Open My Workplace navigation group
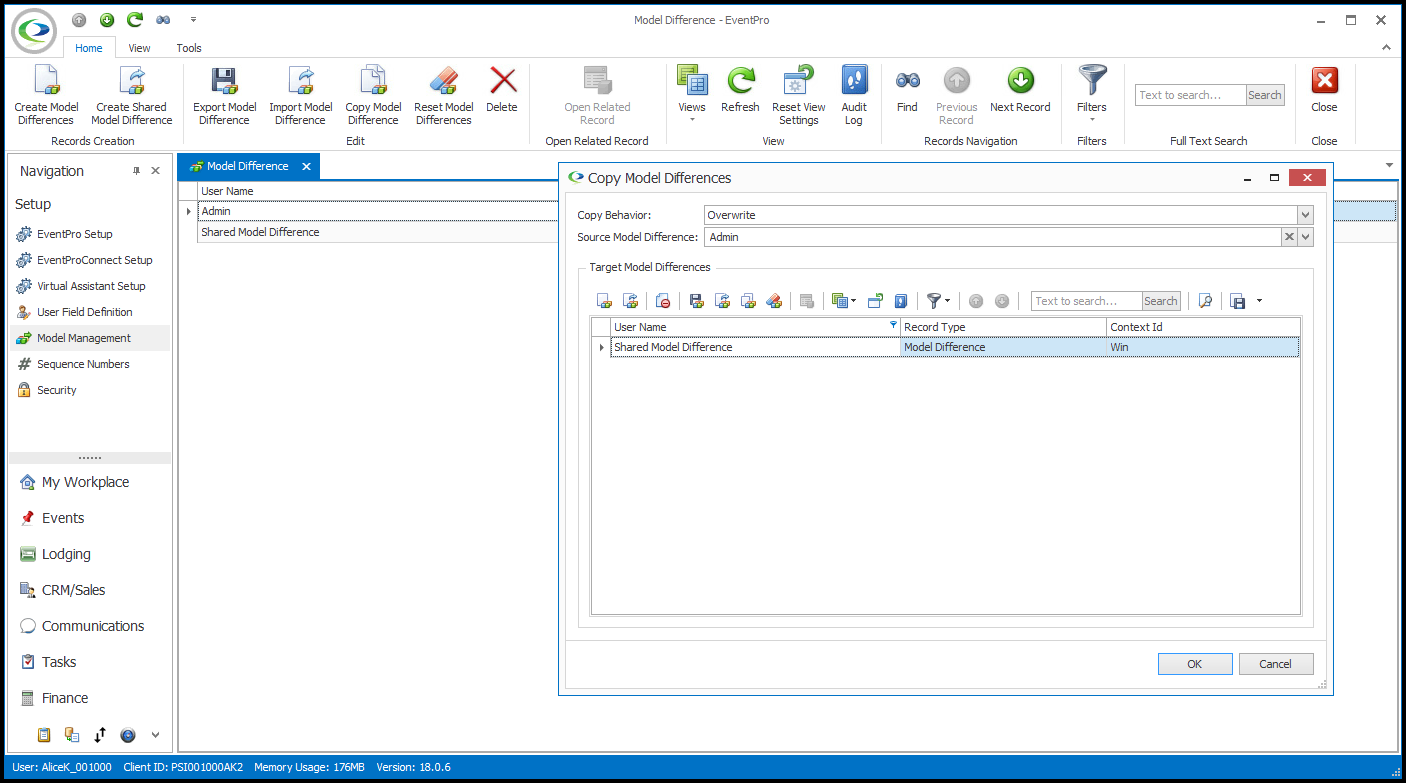1406x783 pixels. click(85, 482)
